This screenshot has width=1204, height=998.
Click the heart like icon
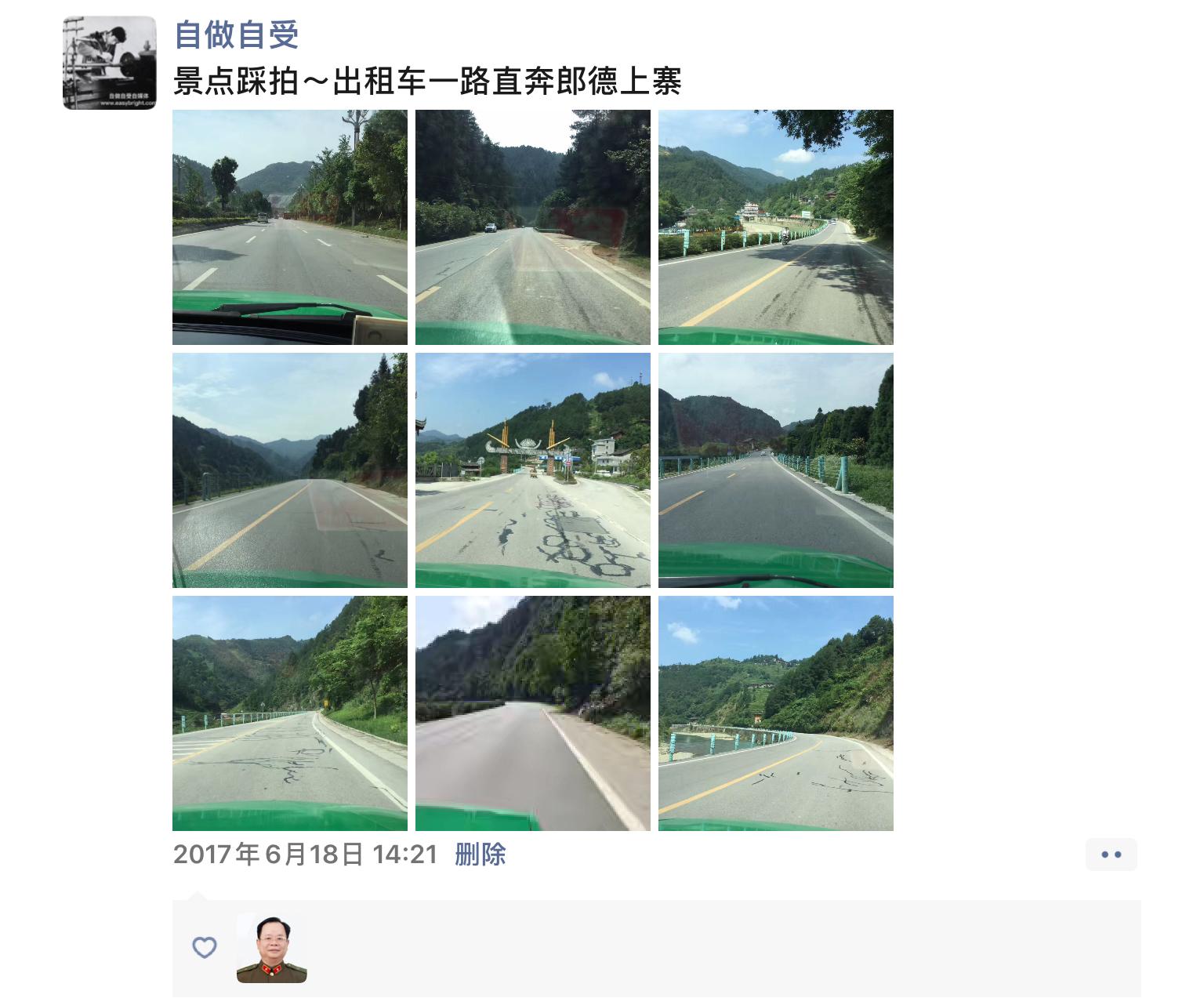click(205, 947)
